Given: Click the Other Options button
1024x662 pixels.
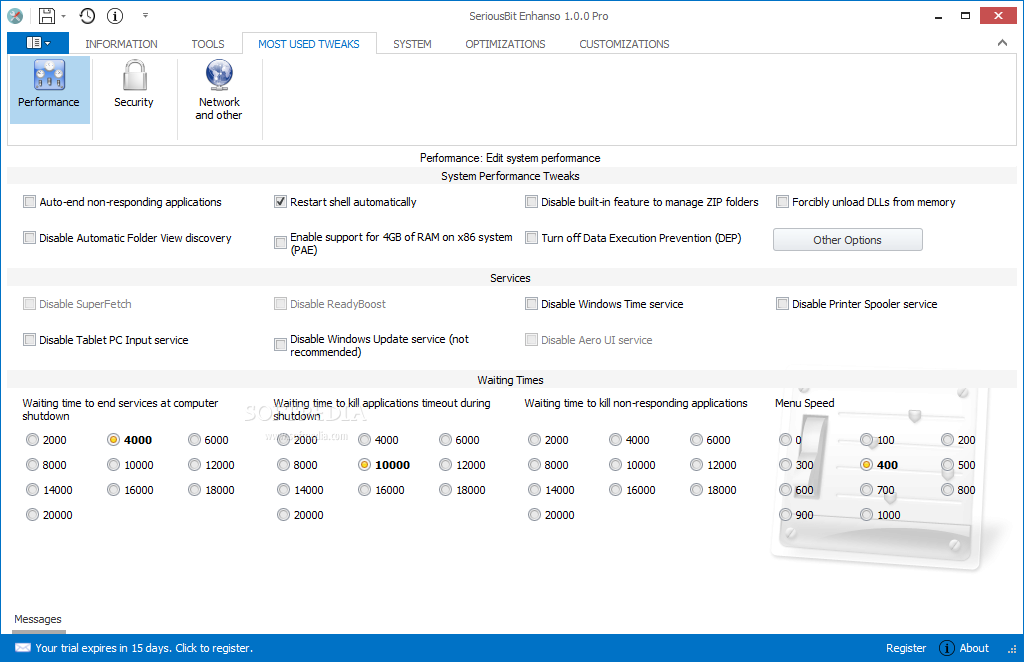Looking at the screenshot, I should coord(848,240).
